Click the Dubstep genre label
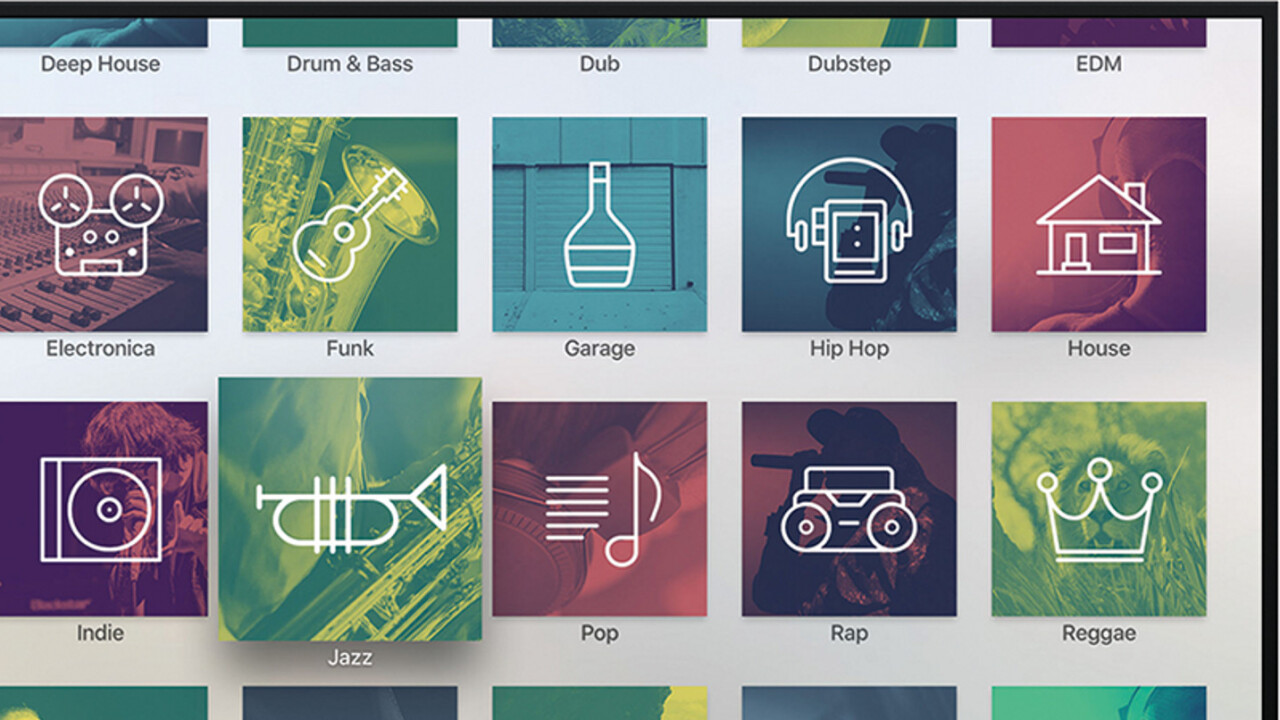The image size is (1280, 720). tap(849, 64)
